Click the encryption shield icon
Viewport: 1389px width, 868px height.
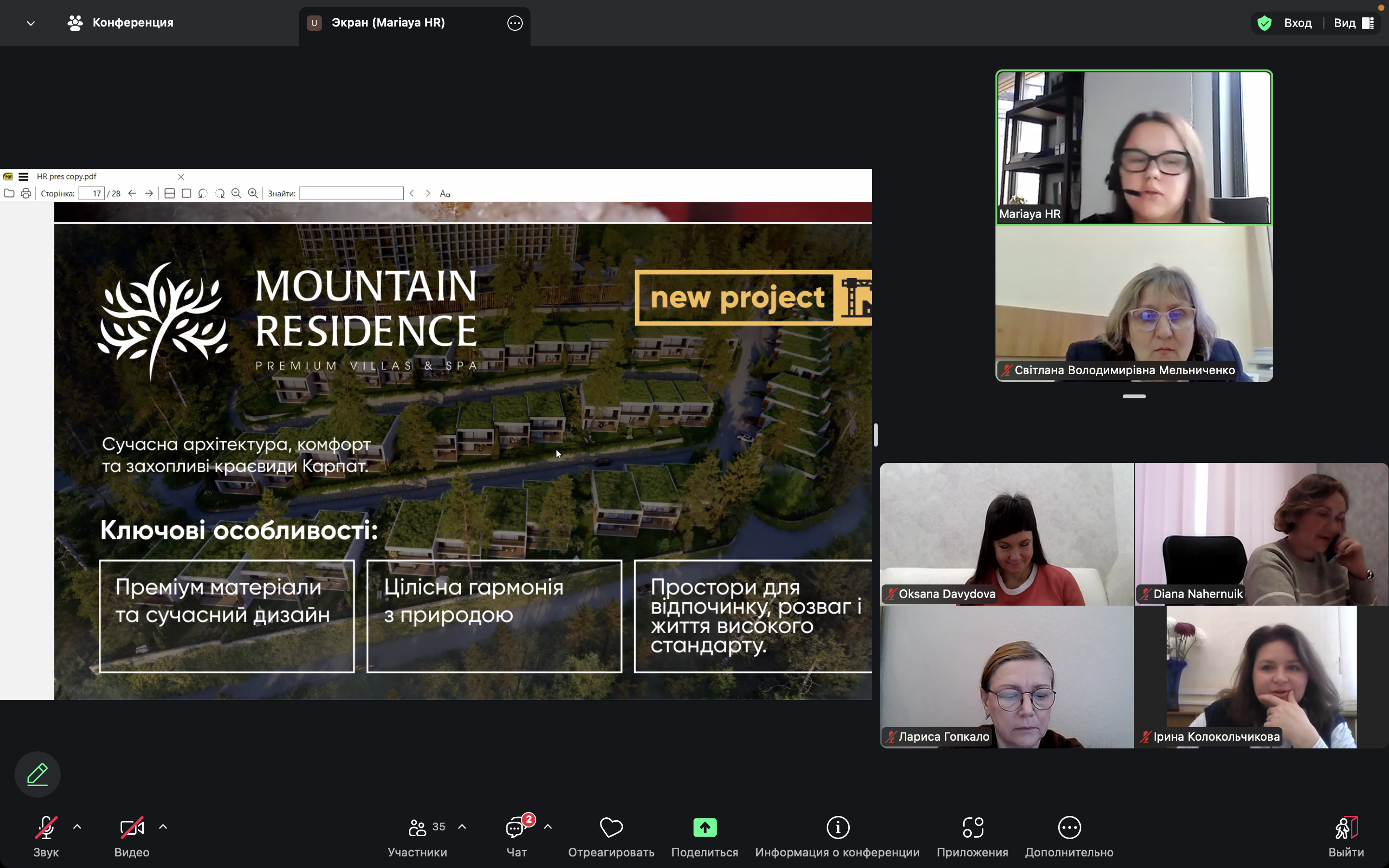click(x=1264, y=23)
